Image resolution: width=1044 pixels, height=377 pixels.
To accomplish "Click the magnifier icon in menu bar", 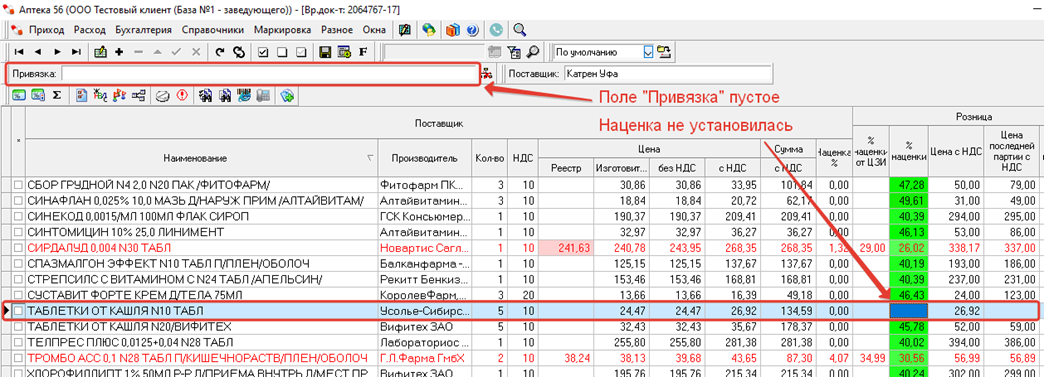I will pos(520,30).
